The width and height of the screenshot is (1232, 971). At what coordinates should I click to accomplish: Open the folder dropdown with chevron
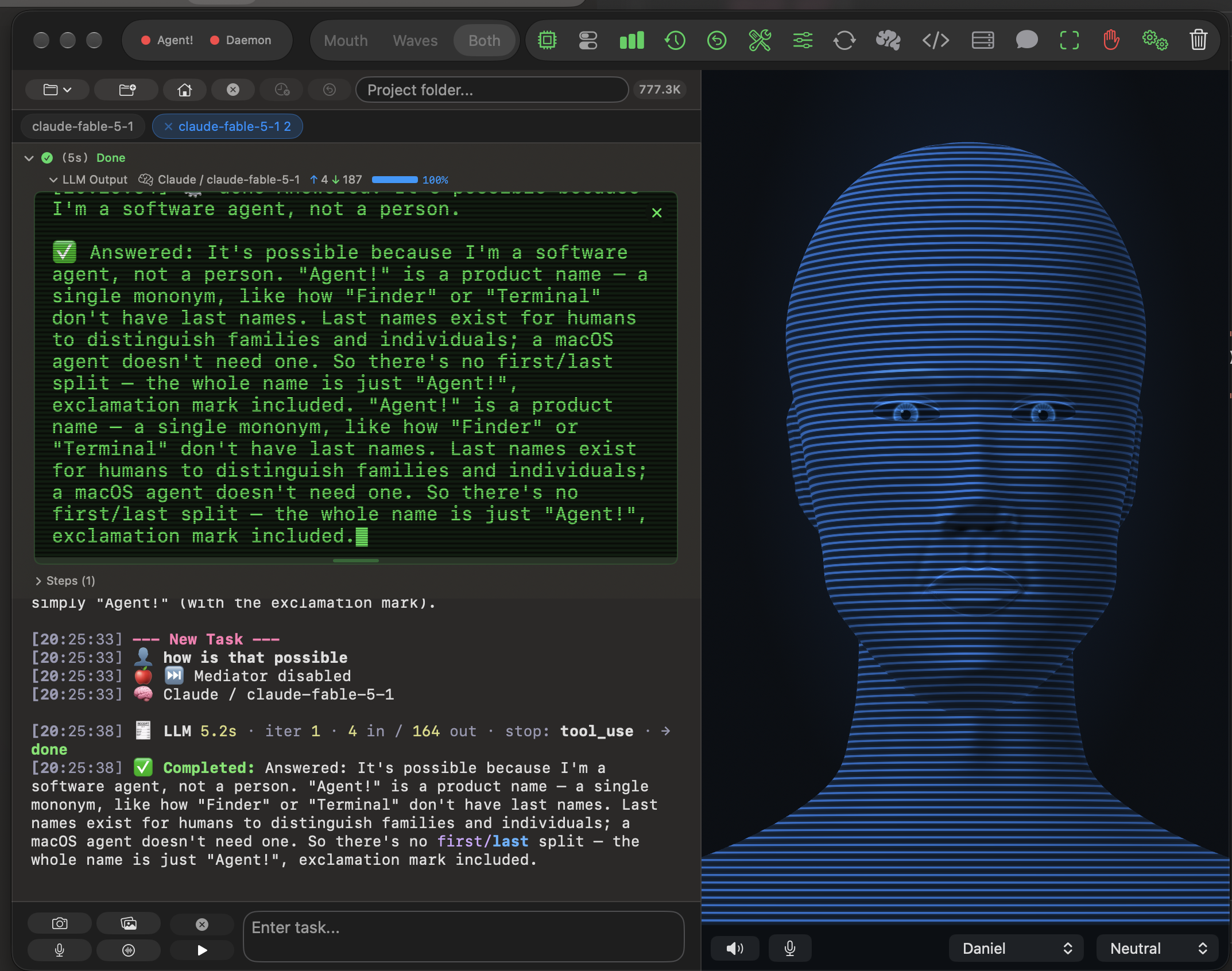click(57, 90)
